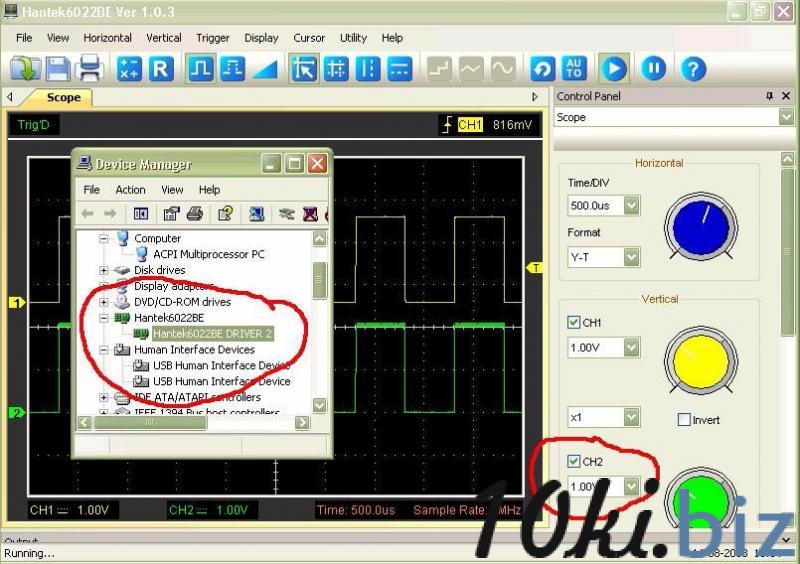Image resolution: width=800 pixels, height=564 pixels.
Task: Open the Vertical menu
Action: [164, 38]
